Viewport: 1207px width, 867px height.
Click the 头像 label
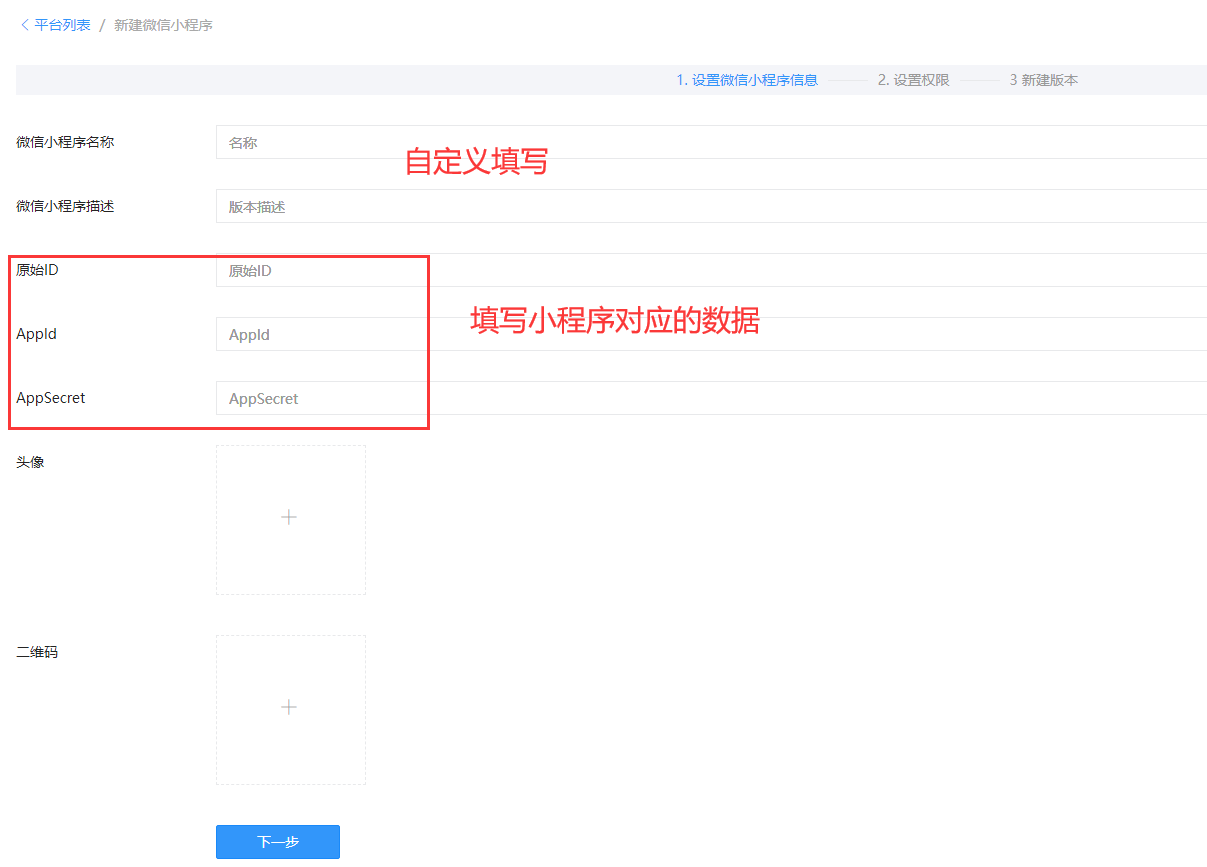click(x=30, y=462)
